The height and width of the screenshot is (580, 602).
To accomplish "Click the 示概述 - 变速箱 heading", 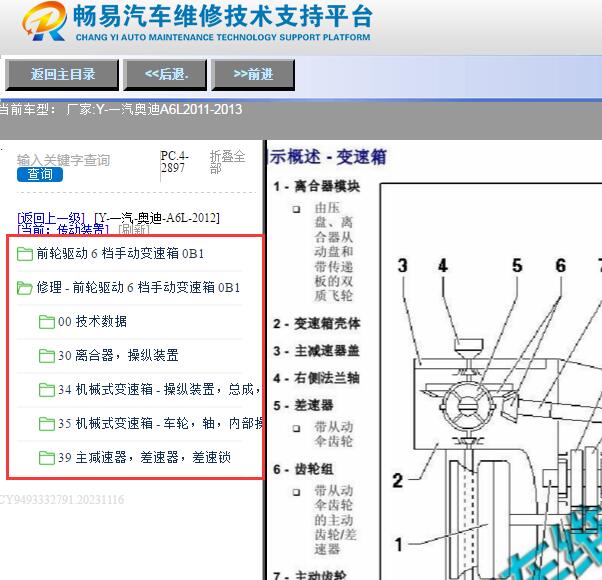I will pyautogui.click(x=327, y=157).
